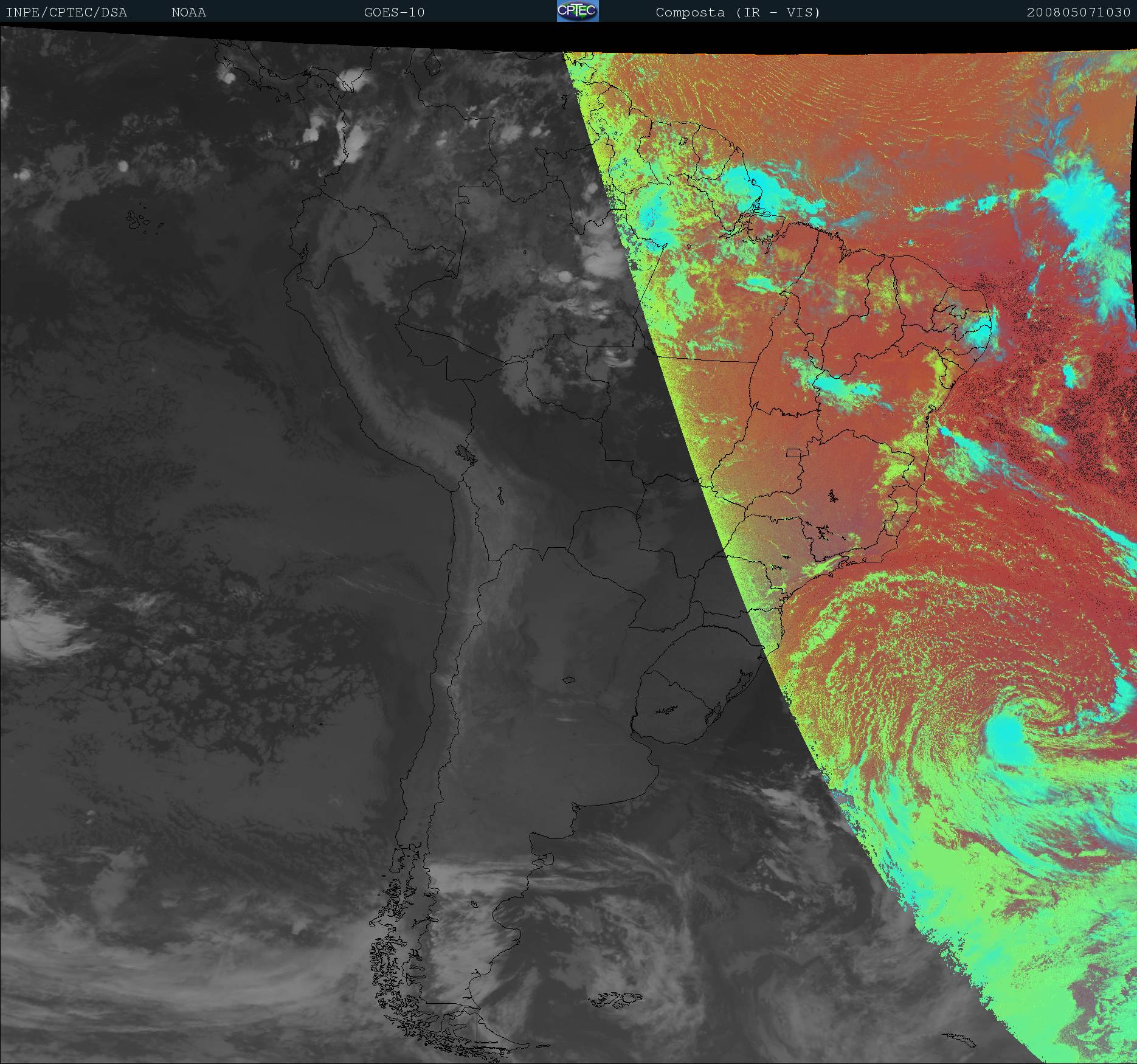
Task: Click the CPTEC logo in the header
Action: click(577, 12)
